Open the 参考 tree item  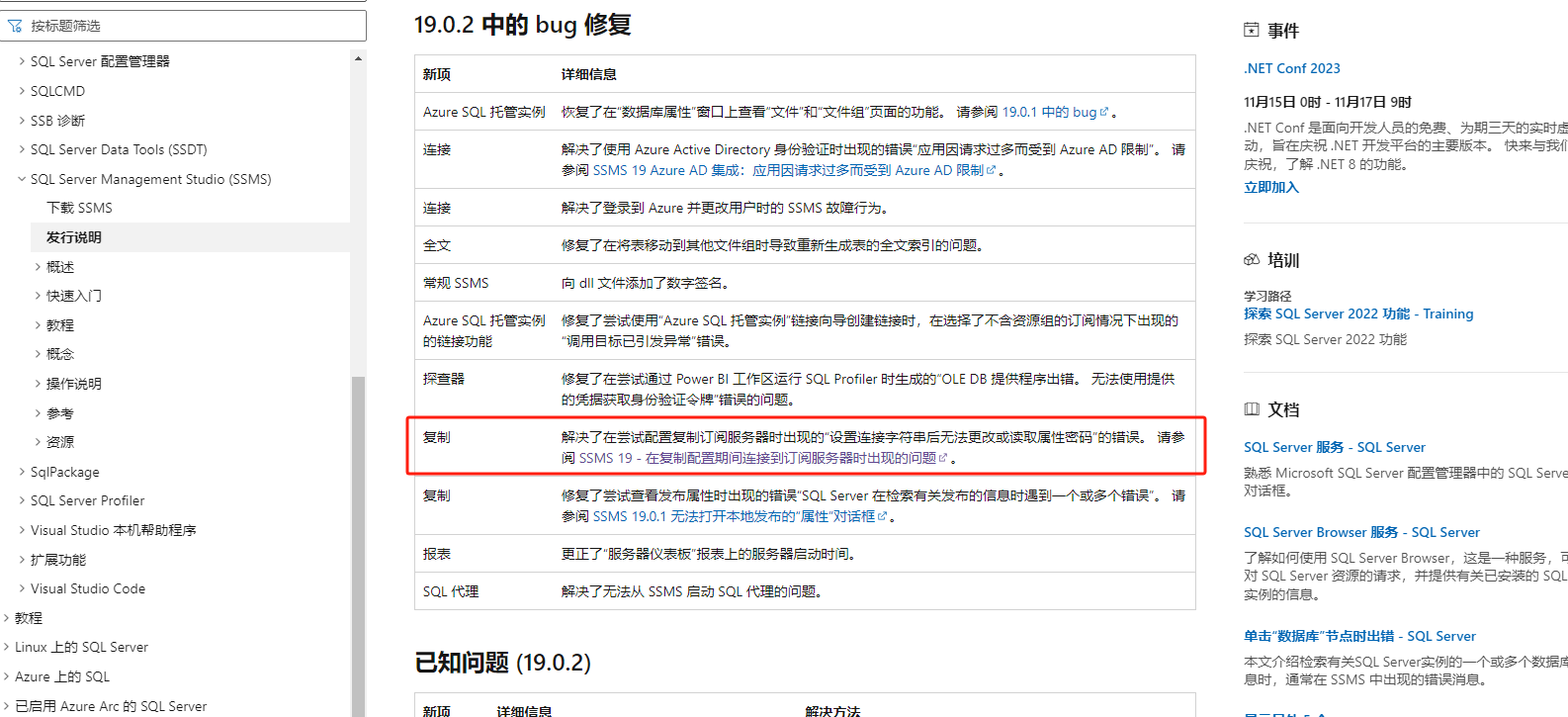pos(60,413)
